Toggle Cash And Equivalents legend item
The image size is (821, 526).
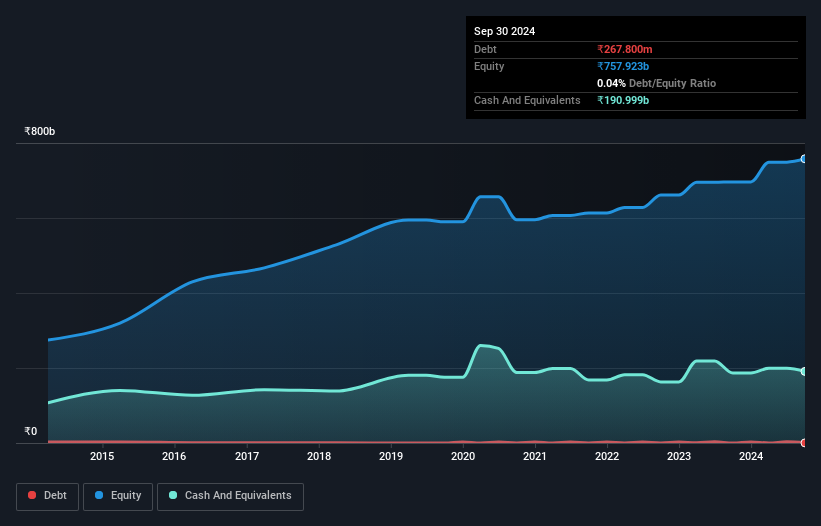click(x=230, y=495)
